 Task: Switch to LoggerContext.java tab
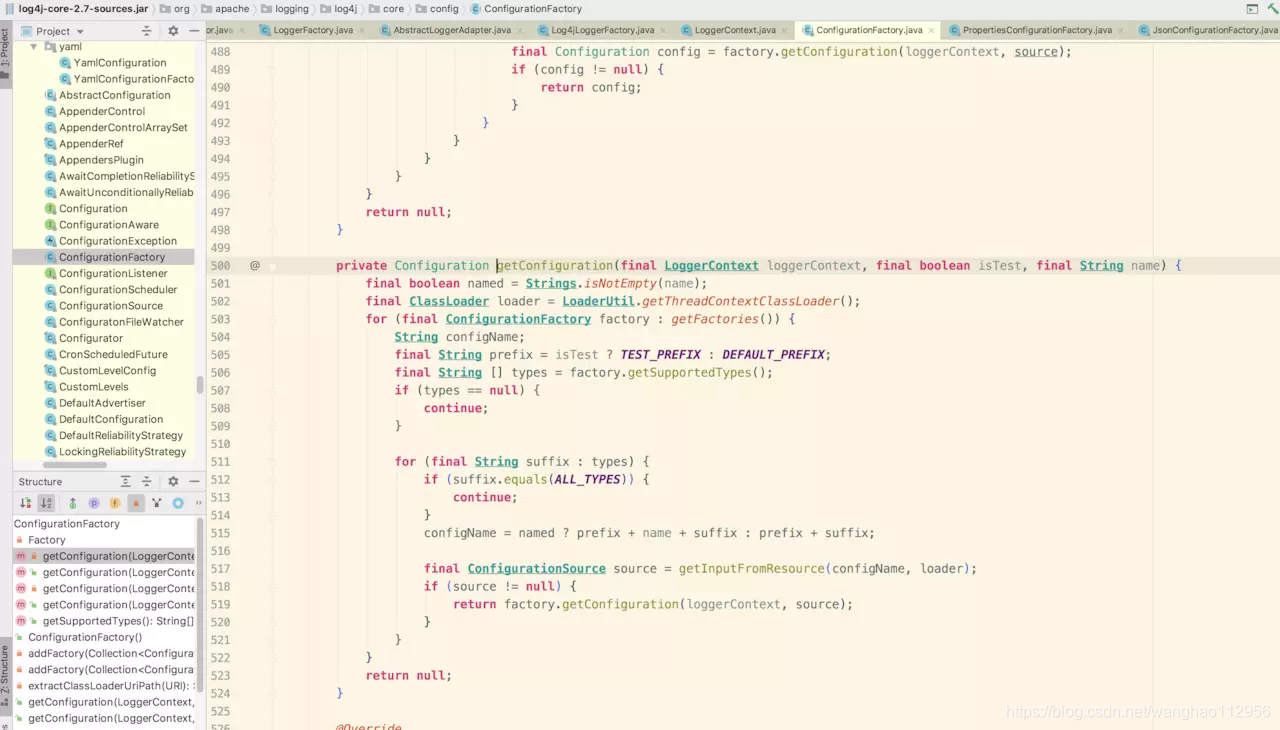[x=735, y=30]
